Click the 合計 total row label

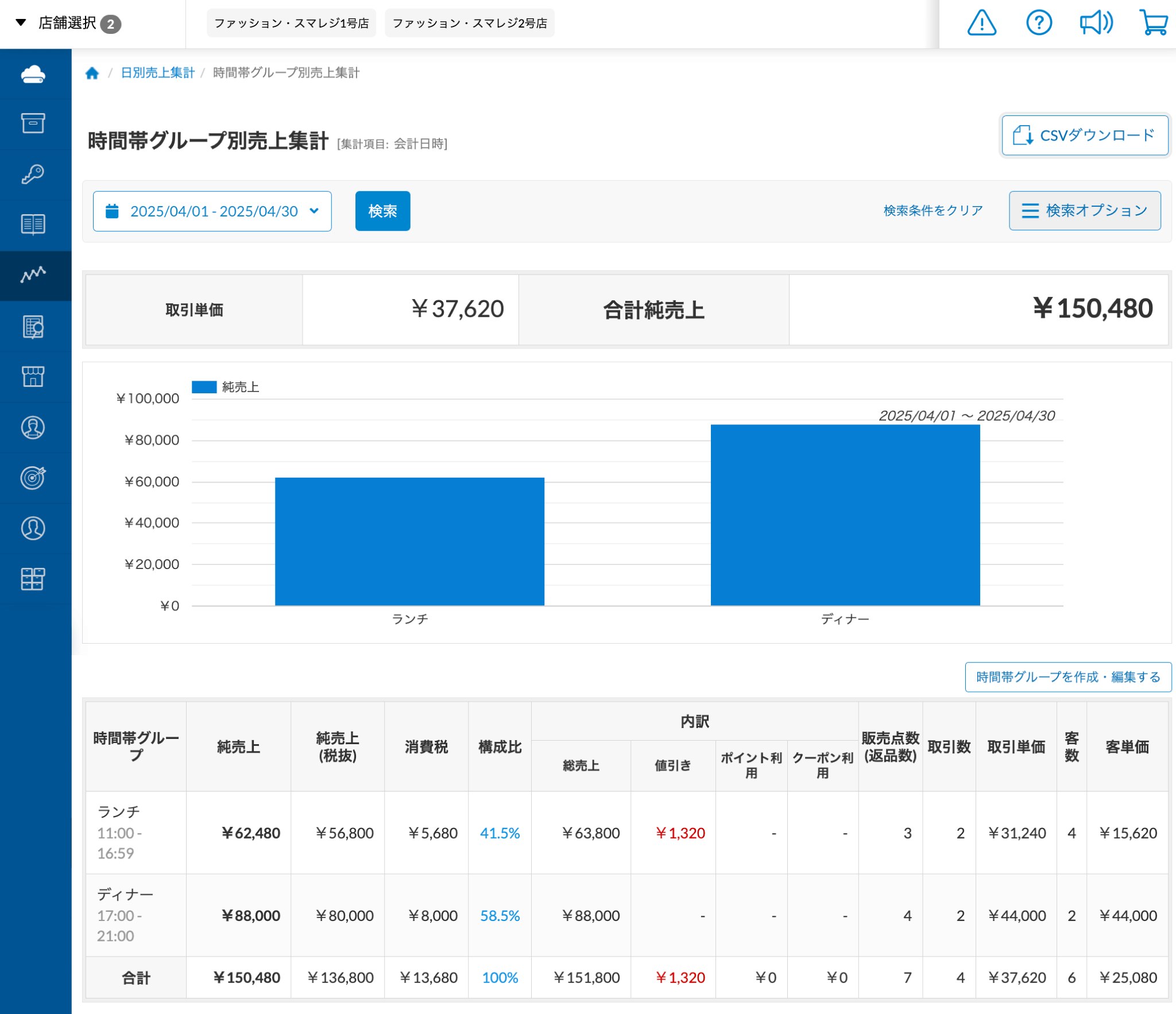(136, 978)
